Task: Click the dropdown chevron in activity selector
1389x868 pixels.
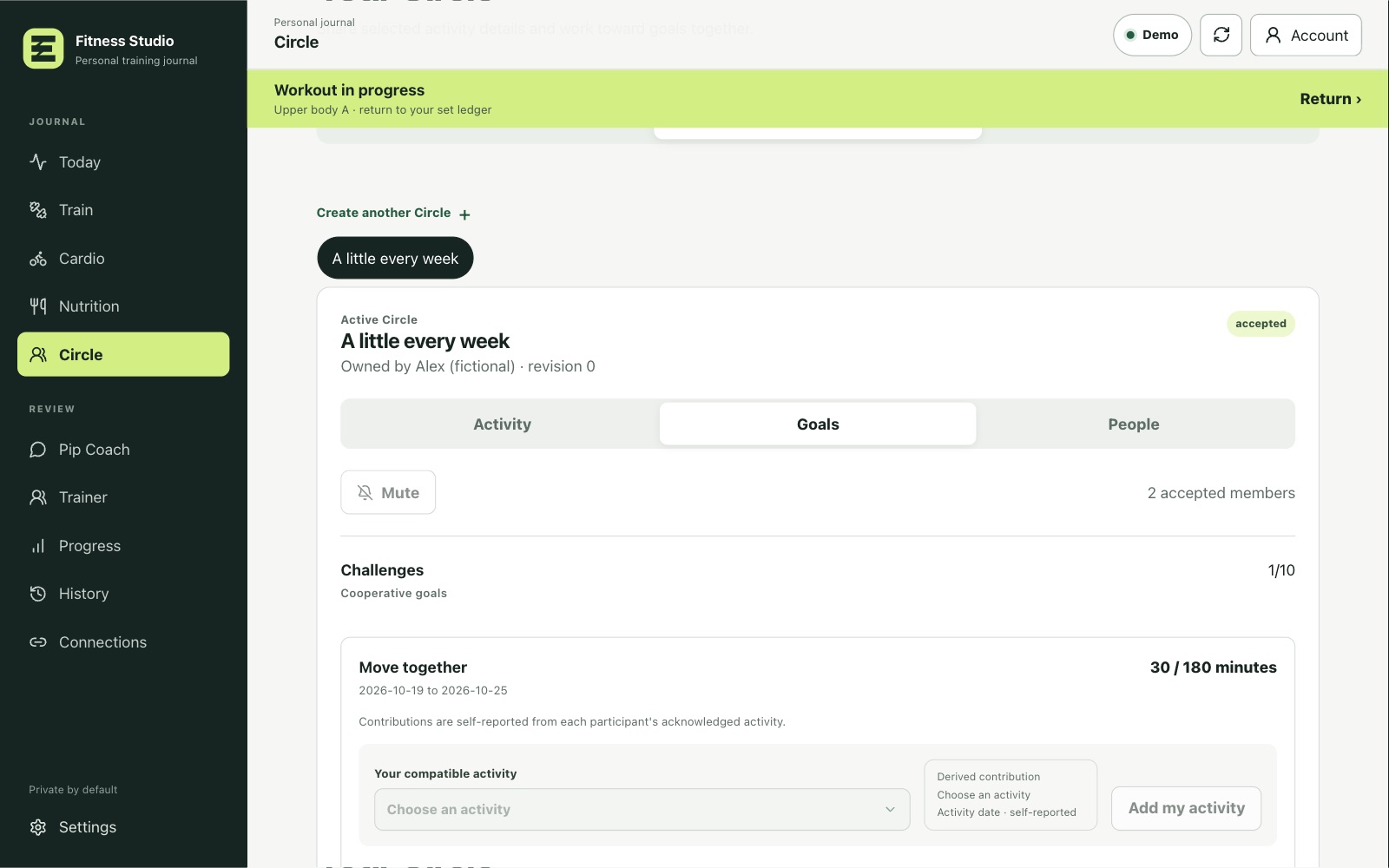Action: click(890, 810)
